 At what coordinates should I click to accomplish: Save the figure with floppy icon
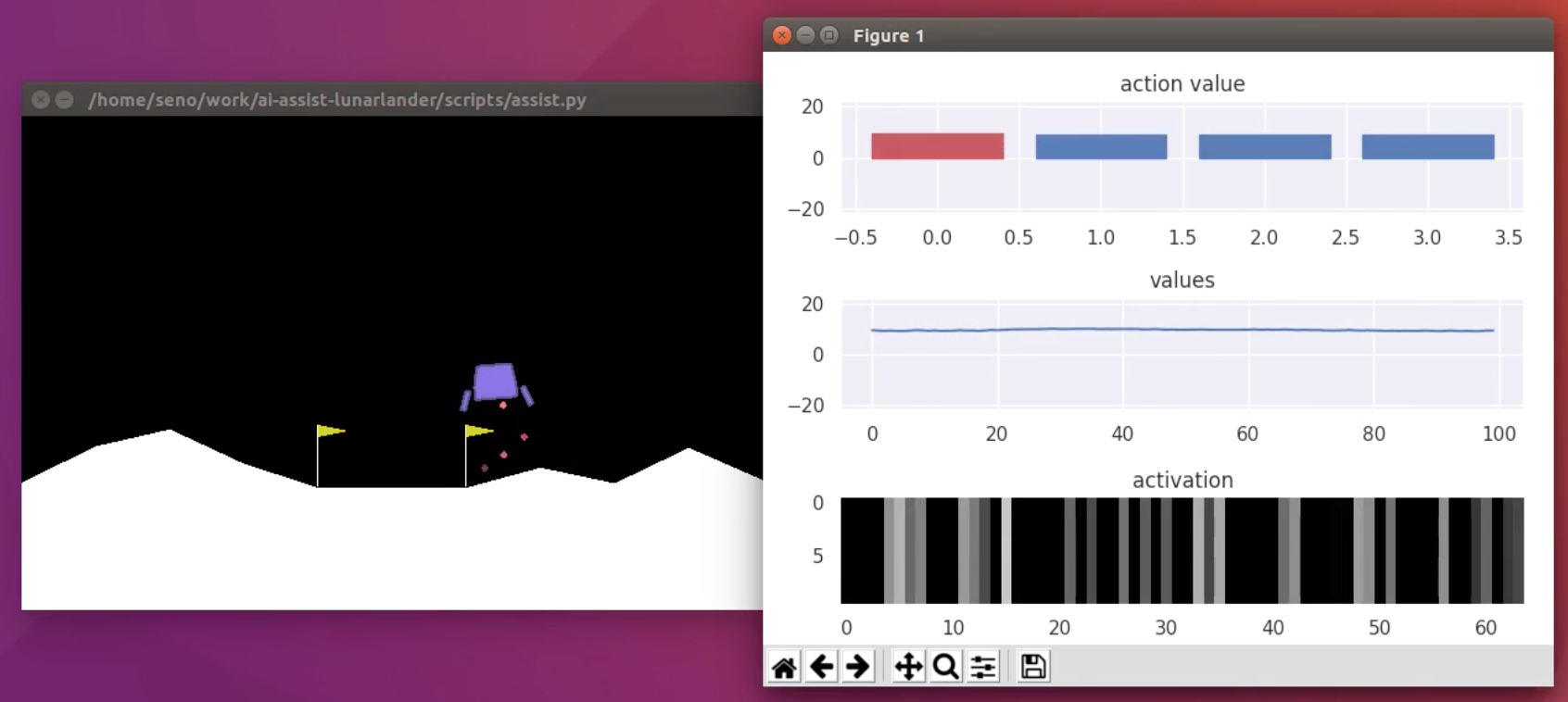point(1033,667)
